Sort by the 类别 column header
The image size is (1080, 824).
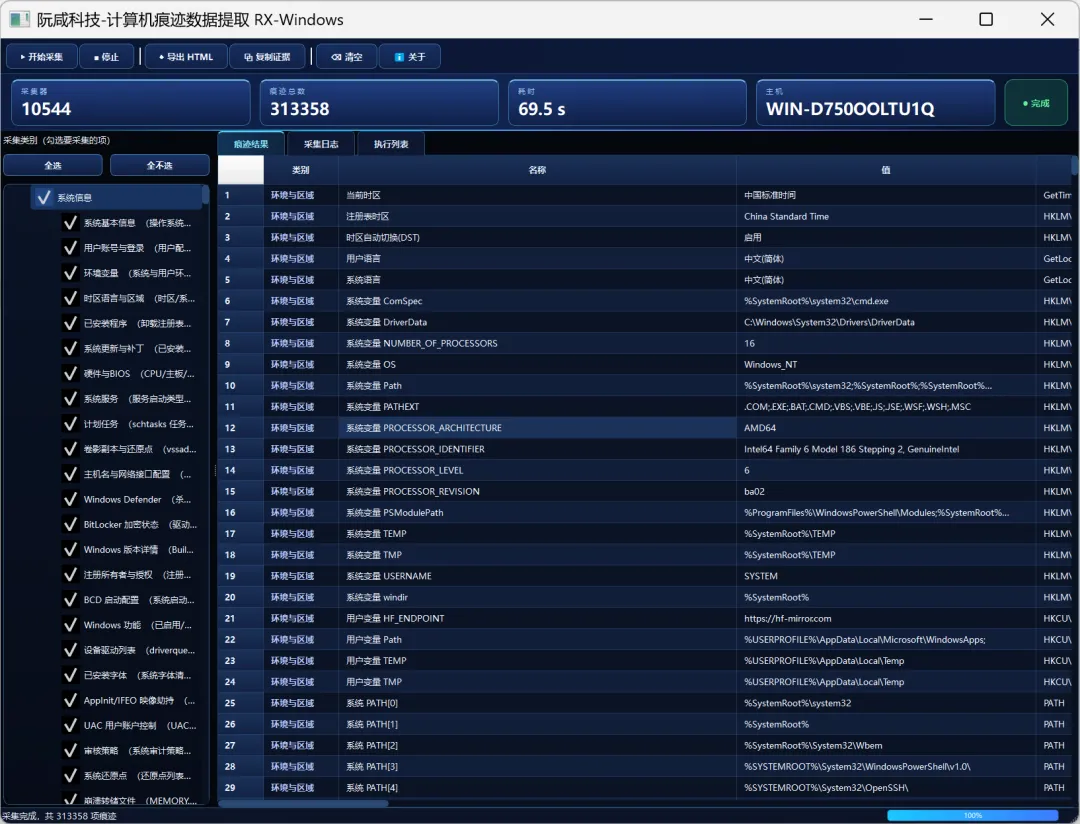[x=301, y=170]
